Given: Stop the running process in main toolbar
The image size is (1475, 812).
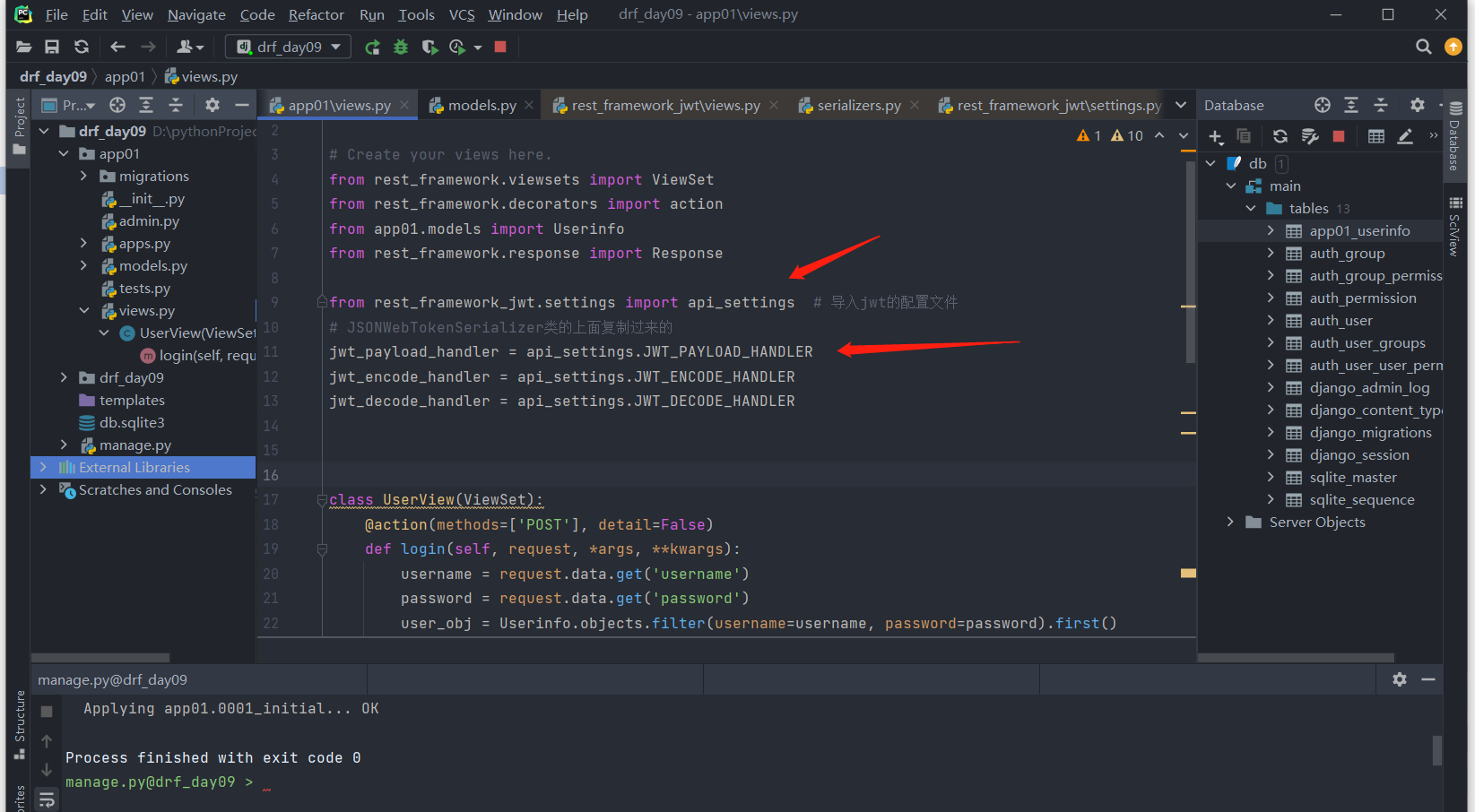Looking at the screenshot, I should [500, 47].
